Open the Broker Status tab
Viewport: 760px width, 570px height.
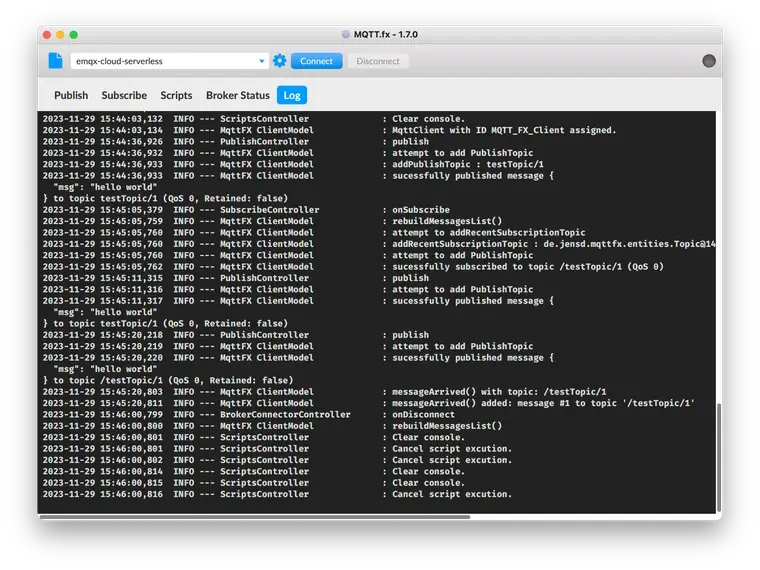[238, 95]
